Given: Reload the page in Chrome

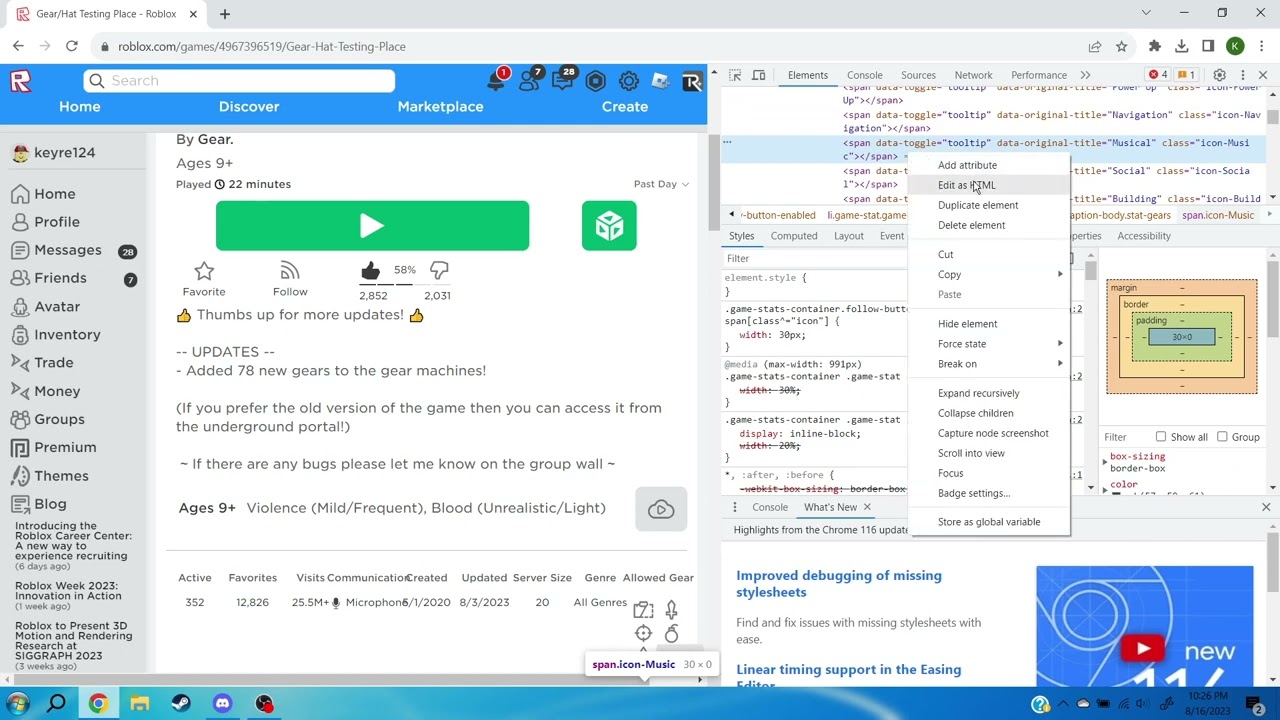Looking at the screenshot, I should (72, 46).
